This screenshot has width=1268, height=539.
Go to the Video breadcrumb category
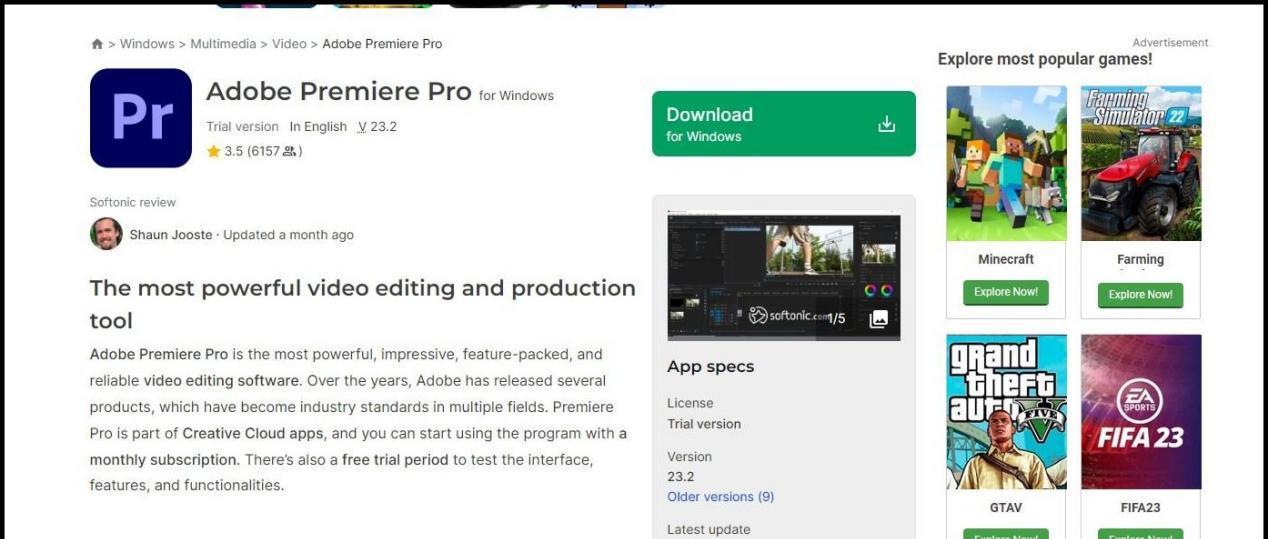[289, 44]
